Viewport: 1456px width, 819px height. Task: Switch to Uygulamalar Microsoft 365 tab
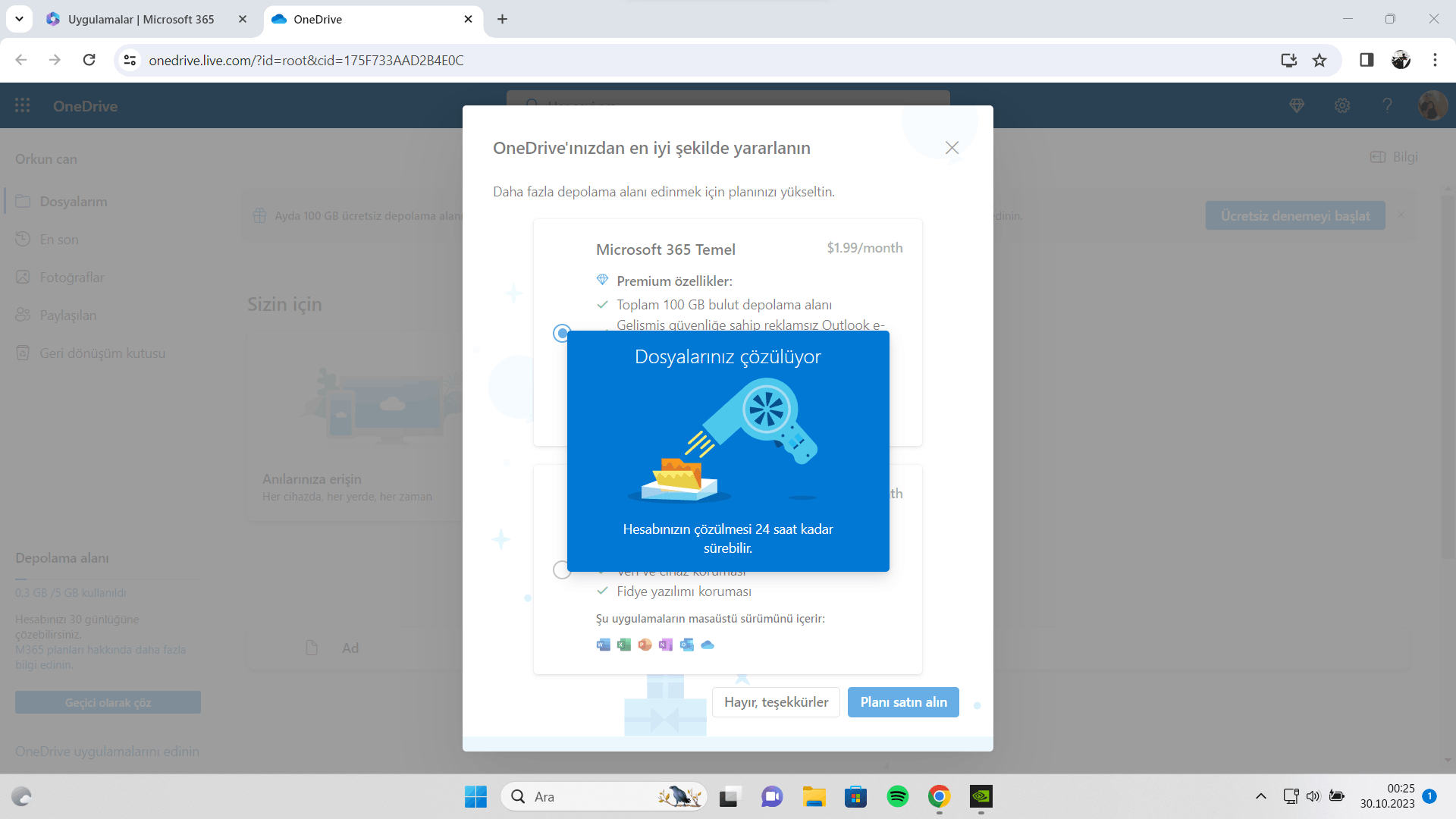(141, 19)
